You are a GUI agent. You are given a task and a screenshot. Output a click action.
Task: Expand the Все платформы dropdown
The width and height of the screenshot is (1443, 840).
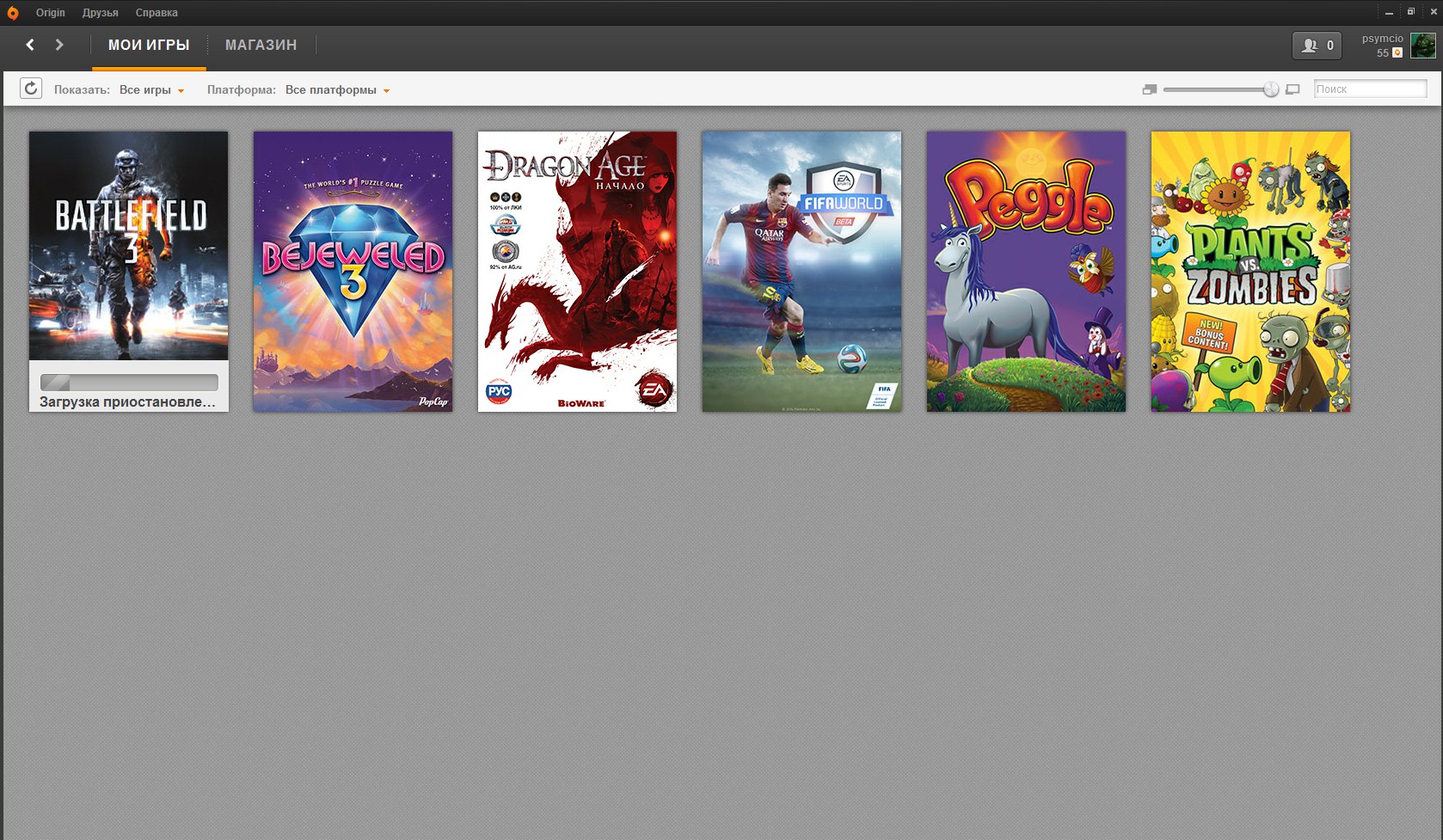(x=337, y=89)
